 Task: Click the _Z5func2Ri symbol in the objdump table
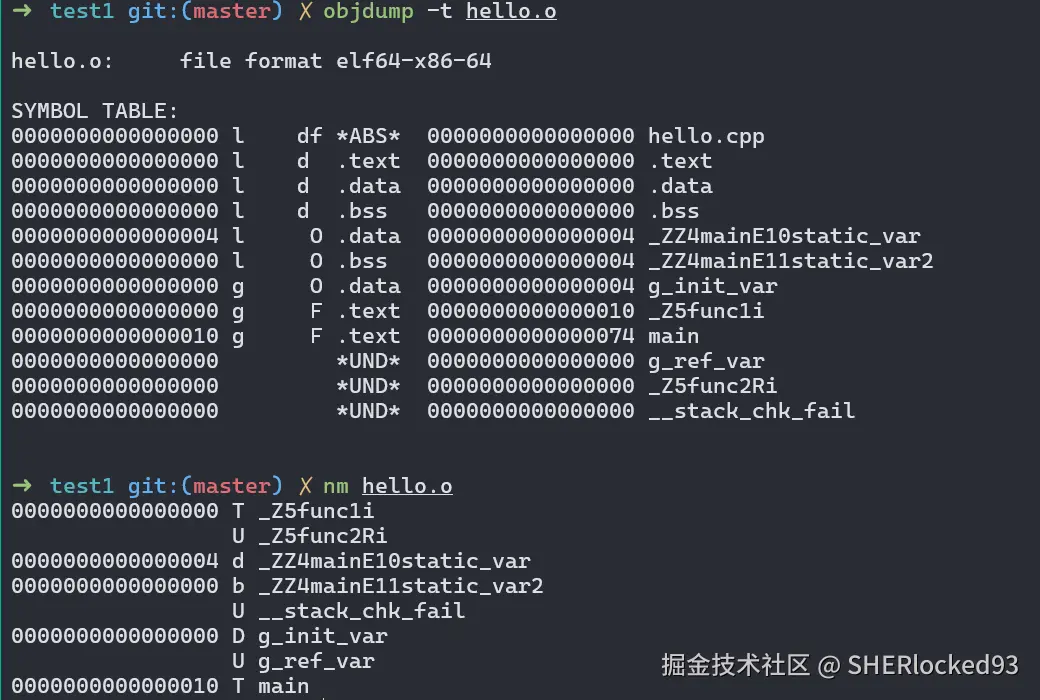pyautogui.click(x=712, y=386)
